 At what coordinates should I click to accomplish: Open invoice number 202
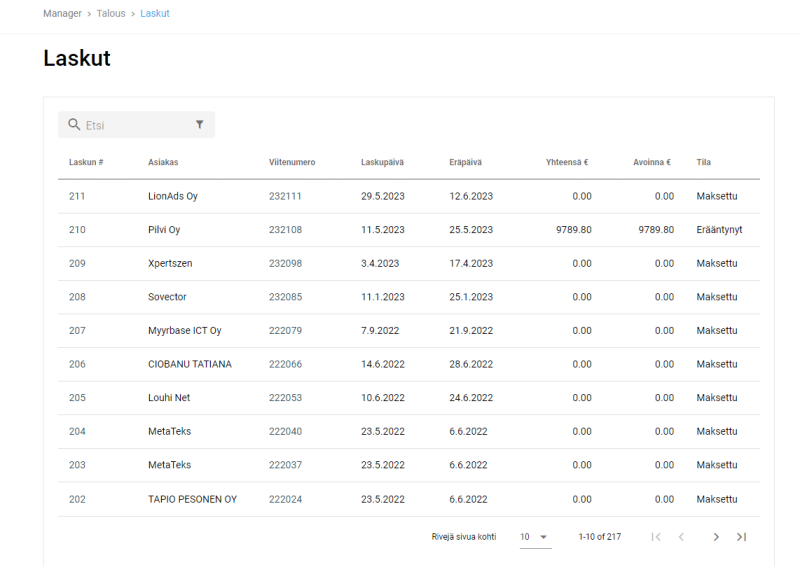pyautogui.click(x=77, y=499)
